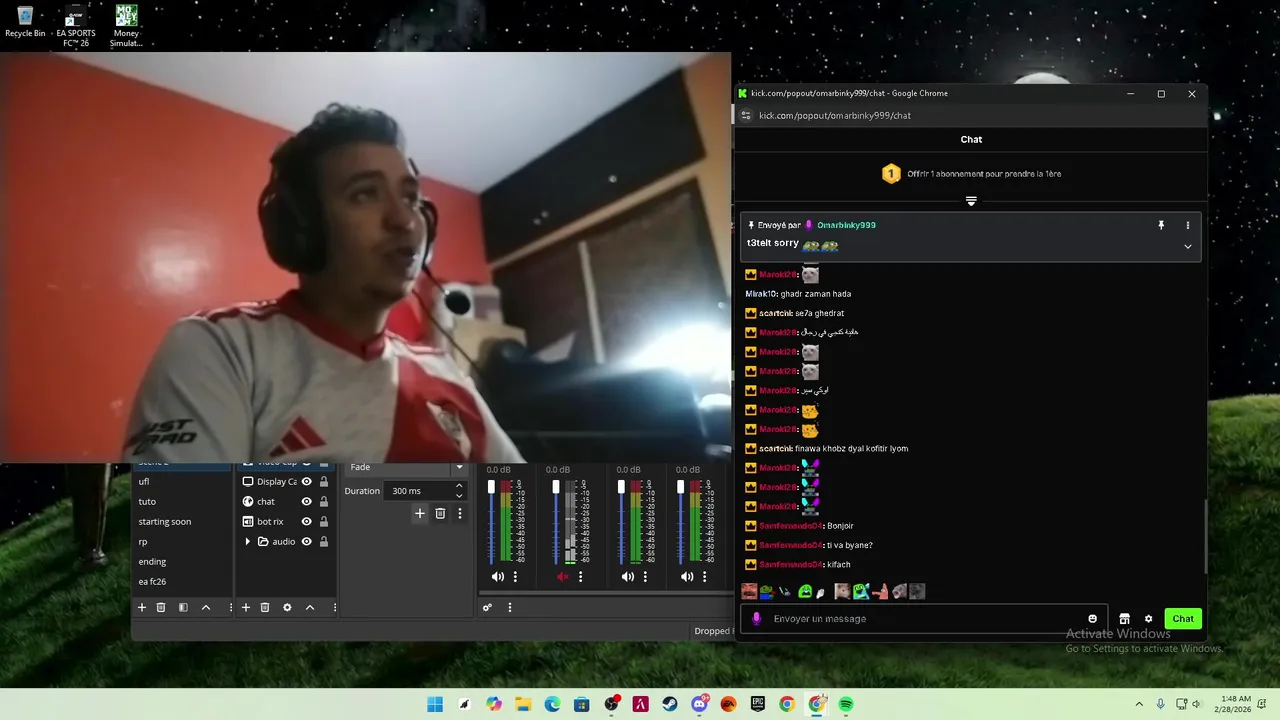The height and width of the screenshot is (720, 1280).
Task: Expand the audio source group
Action: [248, 541]
